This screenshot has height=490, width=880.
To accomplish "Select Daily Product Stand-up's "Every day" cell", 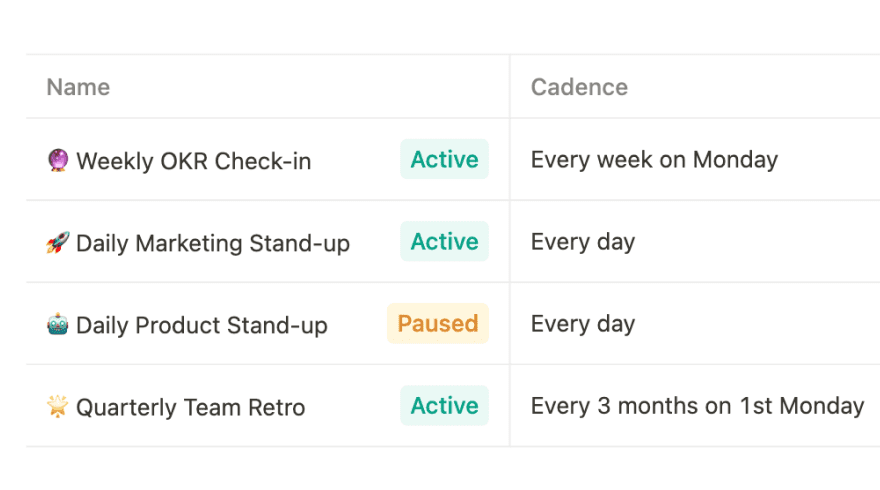I will (583, 323).
